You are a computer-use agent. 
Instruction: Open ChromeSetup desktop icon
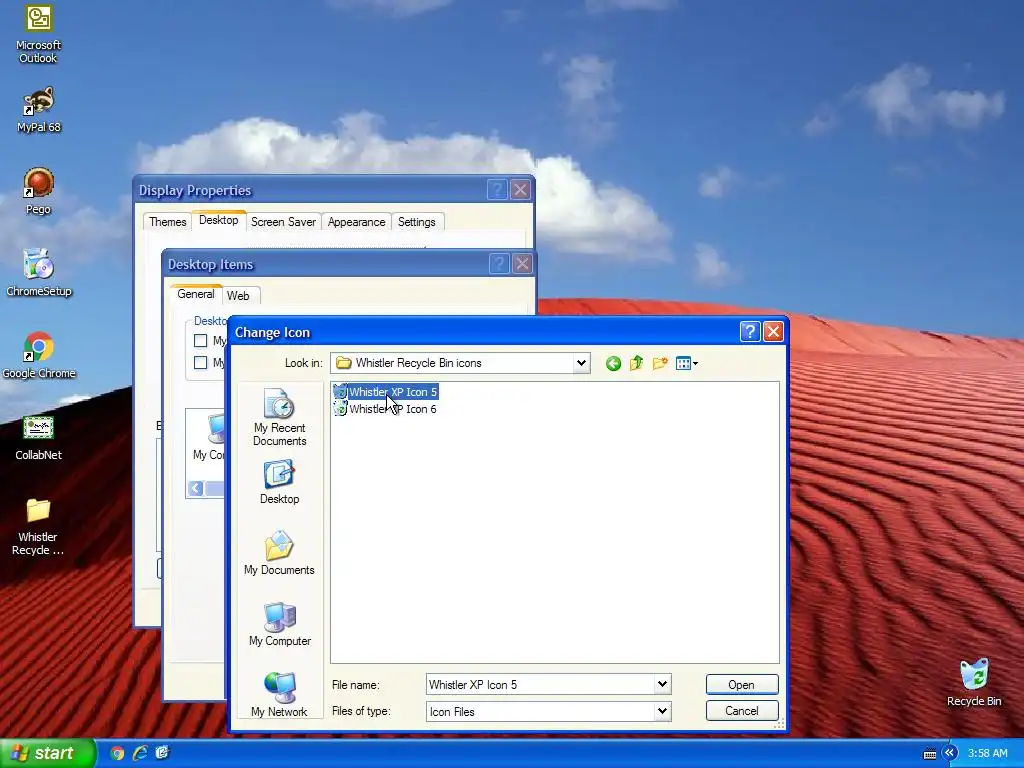coord(39,274)
